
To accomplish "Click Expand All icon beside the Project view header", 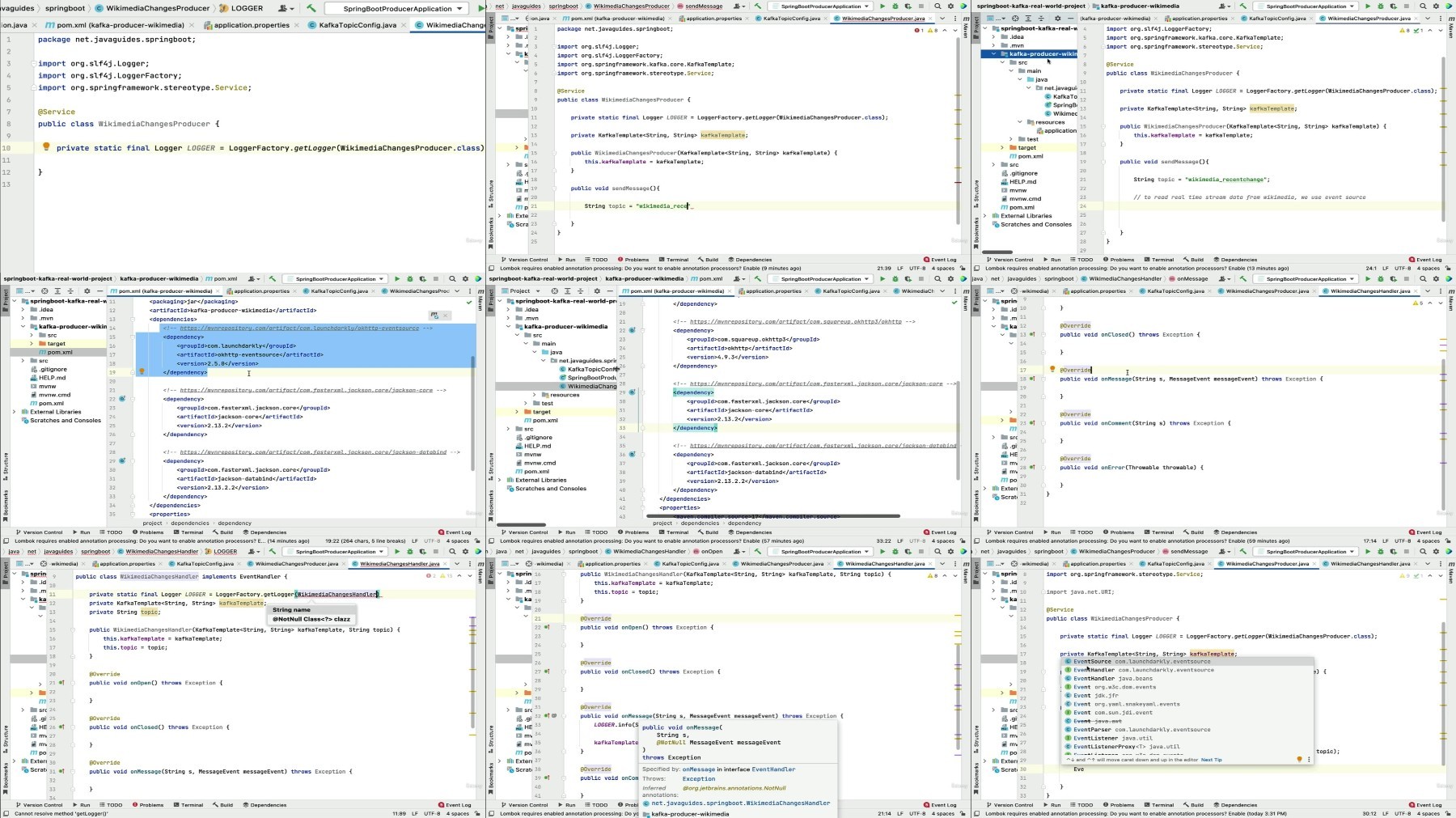I will click(567, 291).
